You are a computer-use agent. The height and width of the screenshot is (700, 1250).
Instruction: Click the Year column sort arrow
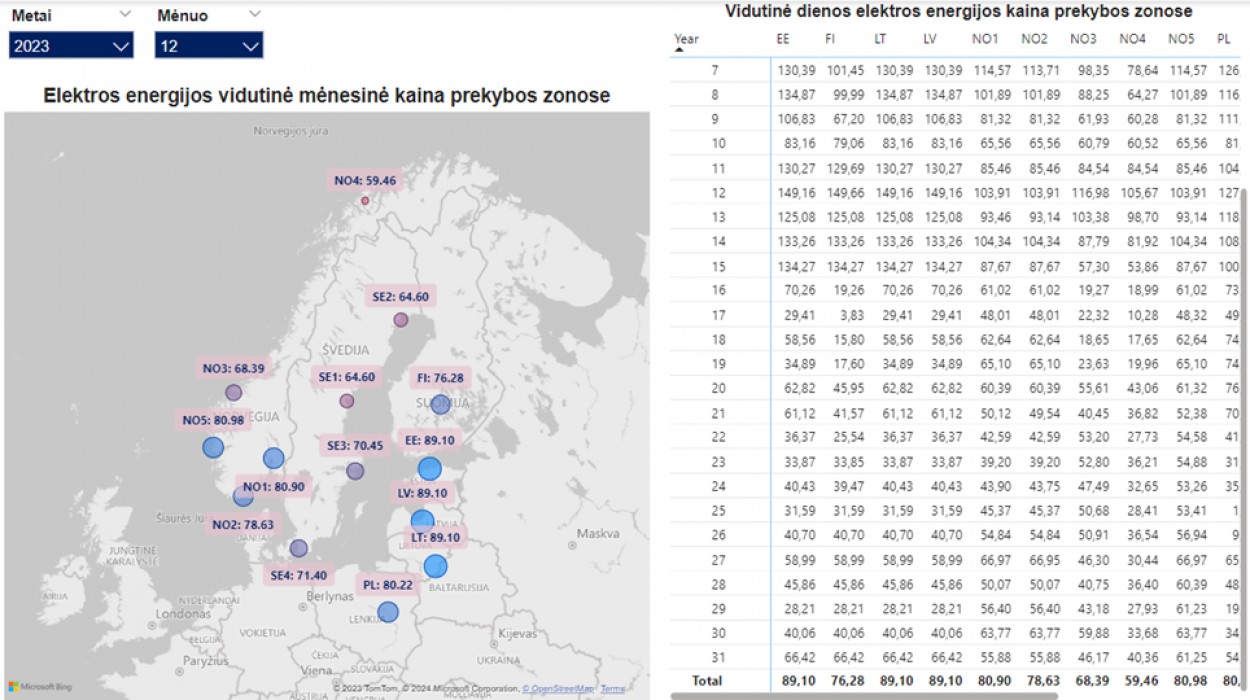pyautogui.click(x=680, y=50)
